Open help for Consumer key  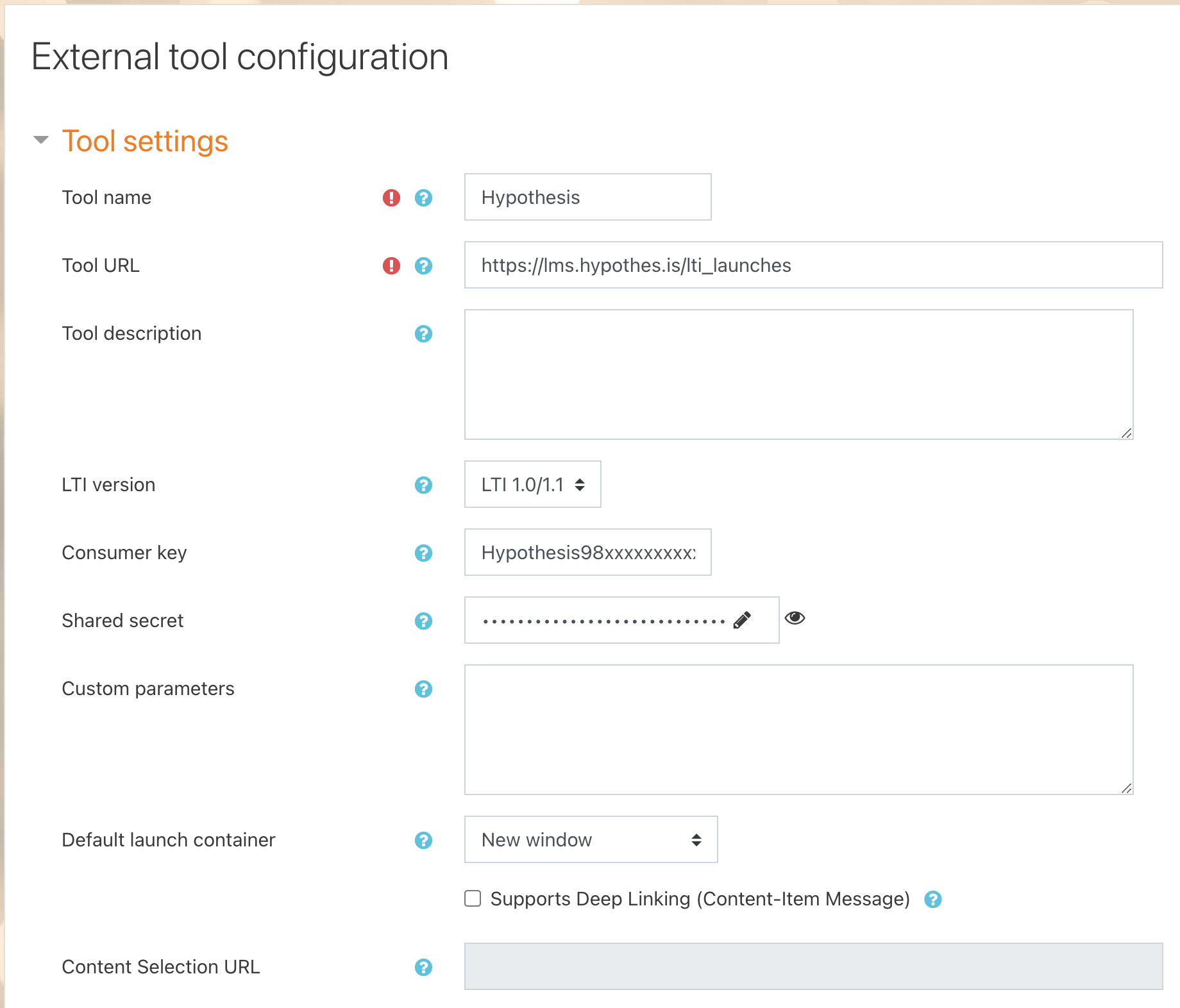[x=423, y=553]
